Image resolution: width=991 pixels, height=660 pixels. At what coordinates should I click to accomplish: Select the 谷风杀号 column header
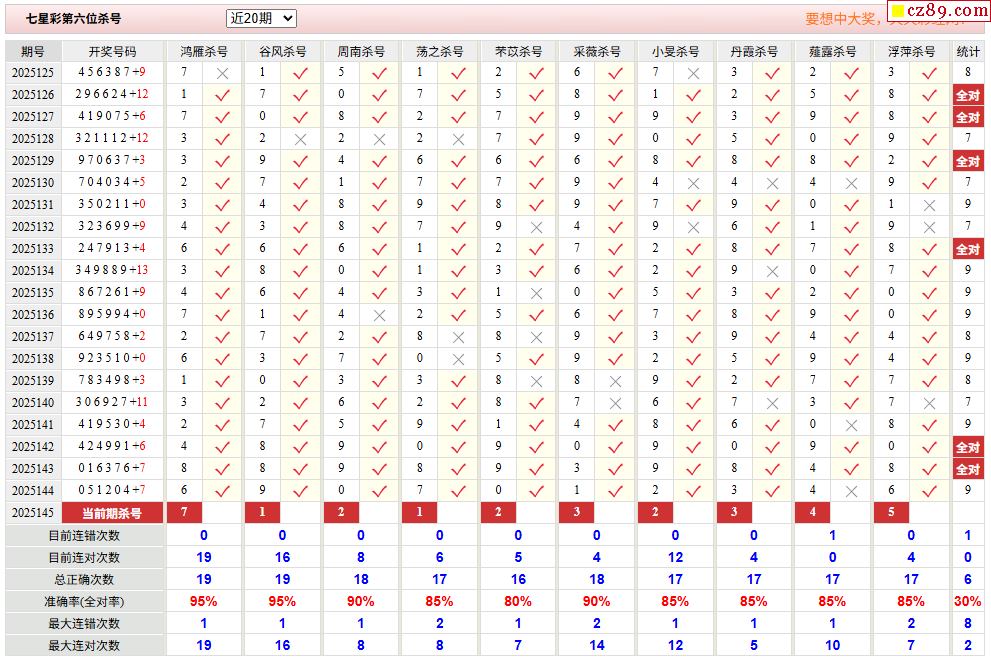point(283,52)
